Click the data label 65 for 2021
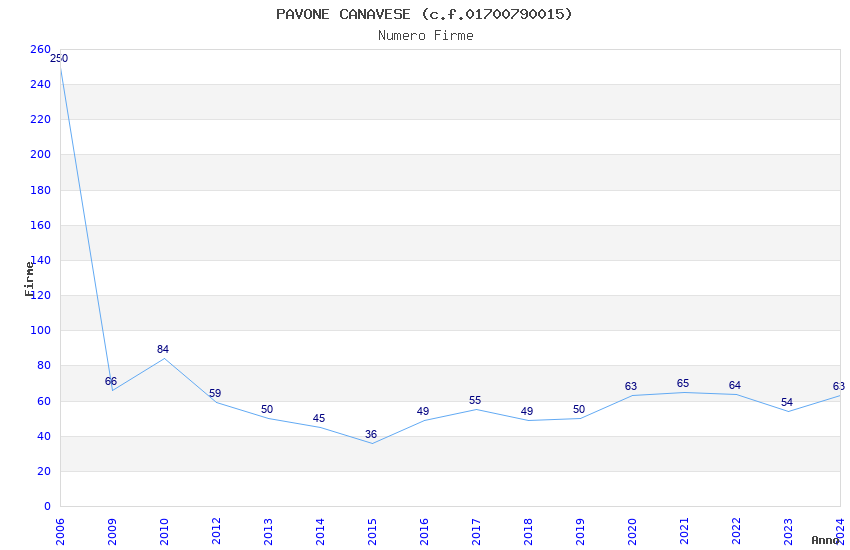Screen dimensions: 850x550 683,384
